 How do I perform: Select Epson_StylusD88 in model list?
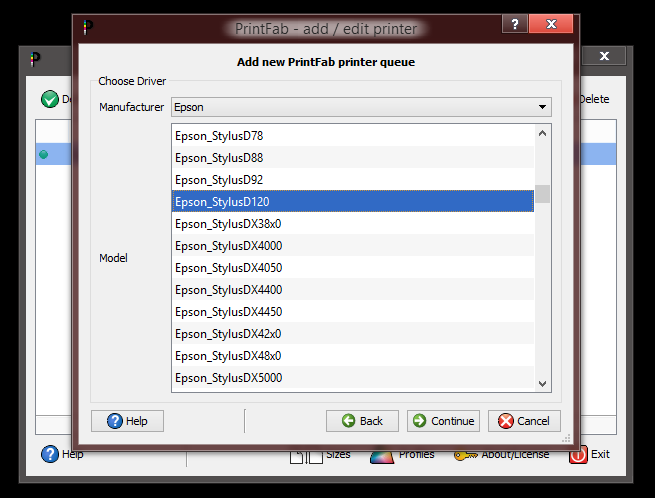[353, 158]
